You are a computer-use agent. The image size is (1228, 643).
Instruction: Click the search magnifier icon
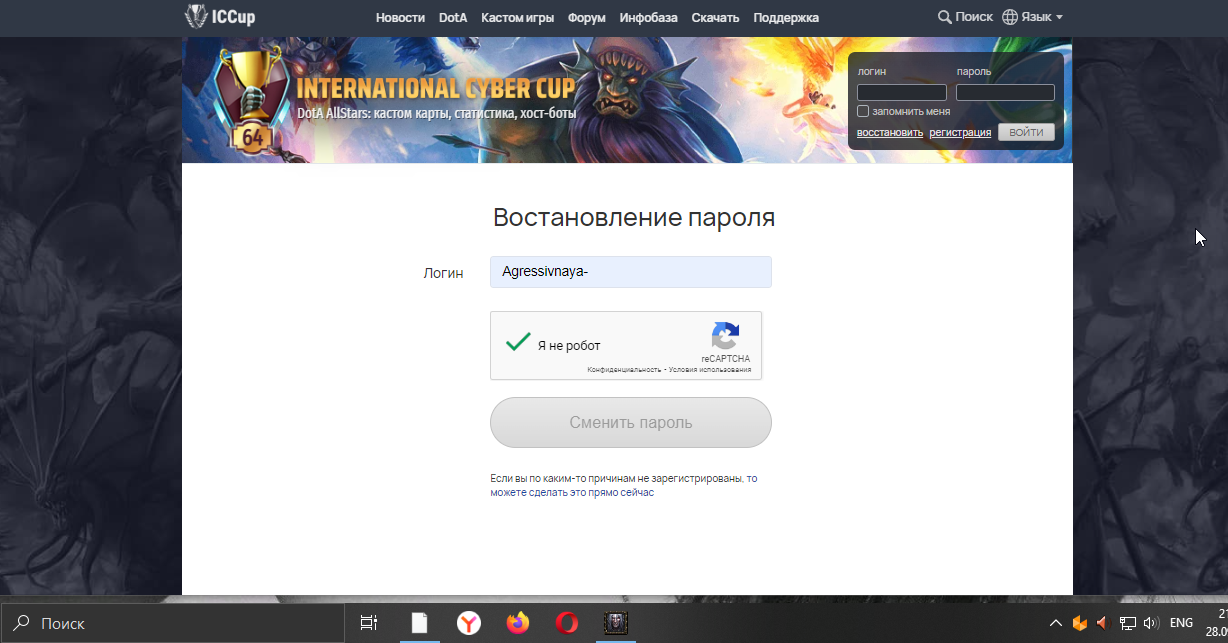click(944, 17)
